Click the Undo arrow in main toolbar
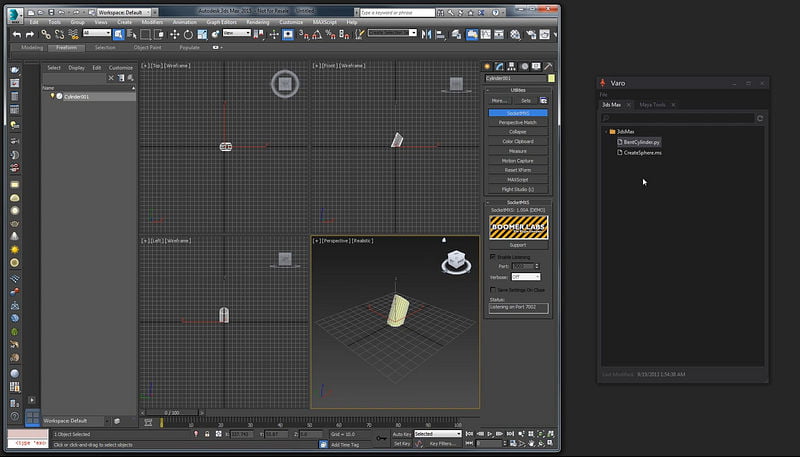The width and height of the screenshot is (800, 457). [x=17, y=33]
